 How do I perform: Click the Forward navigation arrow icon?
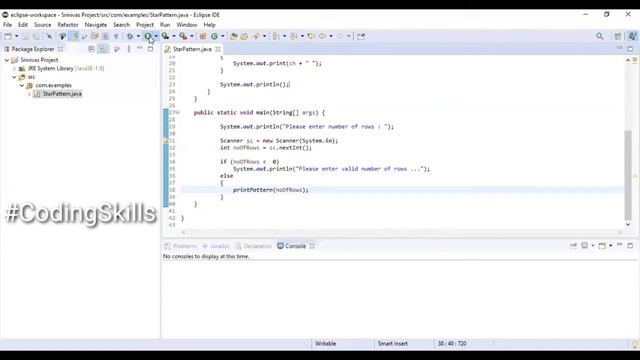point(340,36)
